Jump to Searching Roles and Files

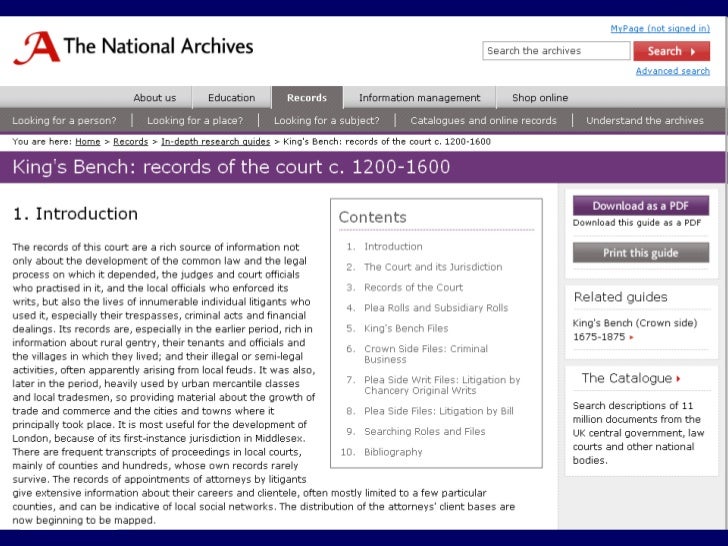click(x=424, y=431)
